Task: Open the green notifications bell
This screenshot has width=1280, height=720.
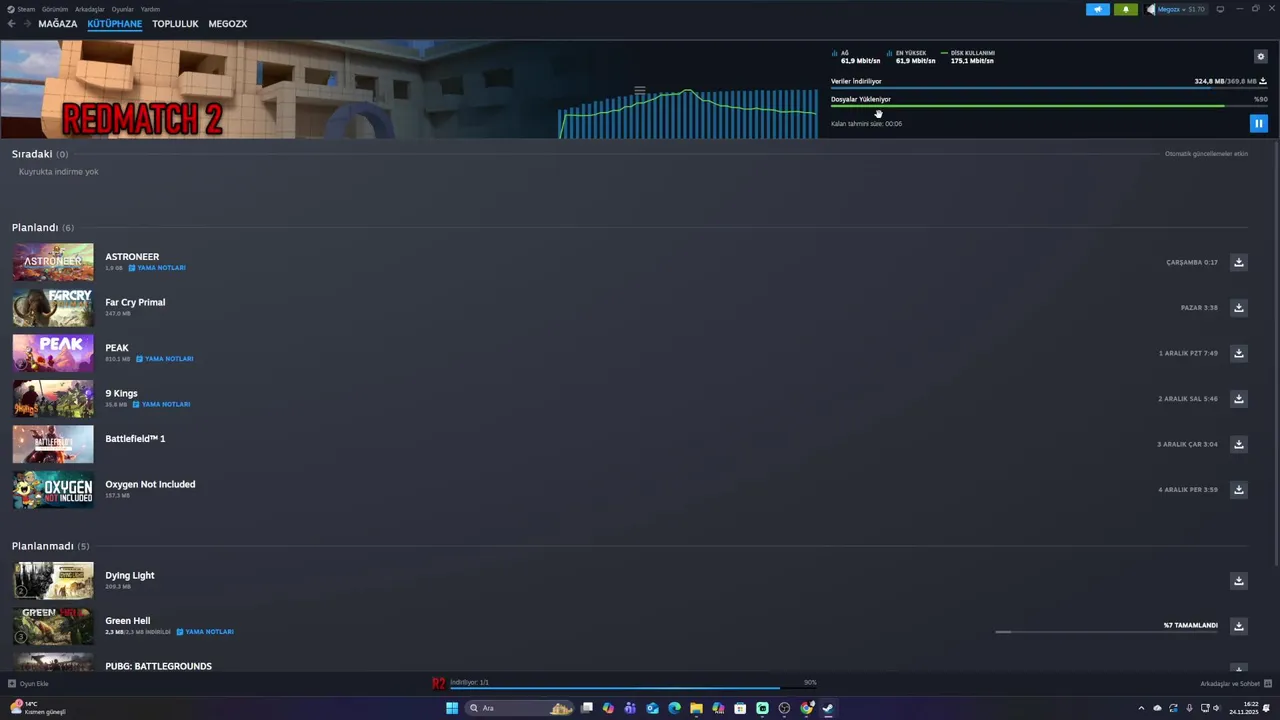Action: click(1126, 9)
